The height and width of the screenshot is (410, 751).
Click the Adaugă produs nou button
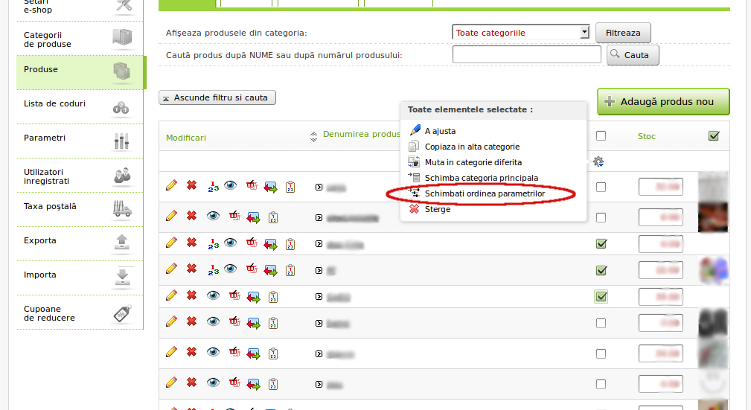click(663, 102)
